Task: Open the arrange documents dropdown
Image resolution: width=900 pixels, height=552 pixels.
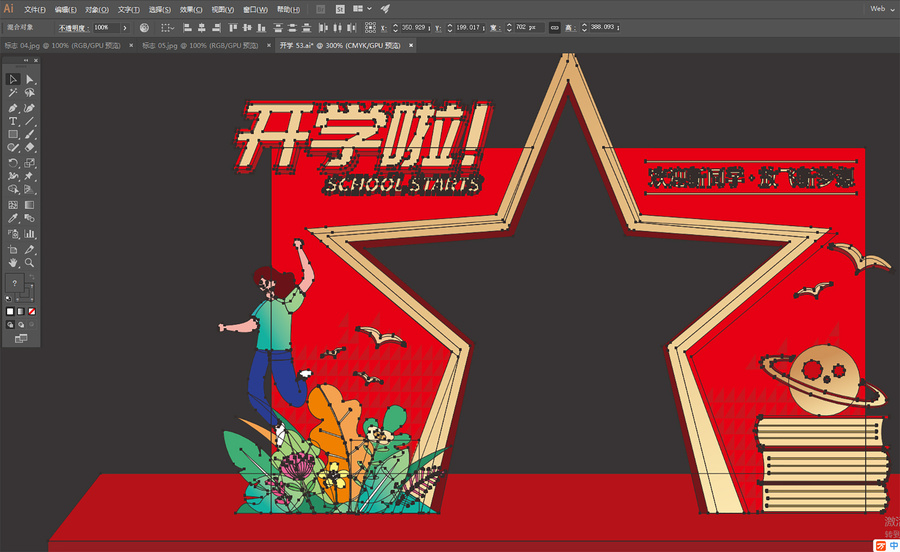Action: (x=362, y=9)
